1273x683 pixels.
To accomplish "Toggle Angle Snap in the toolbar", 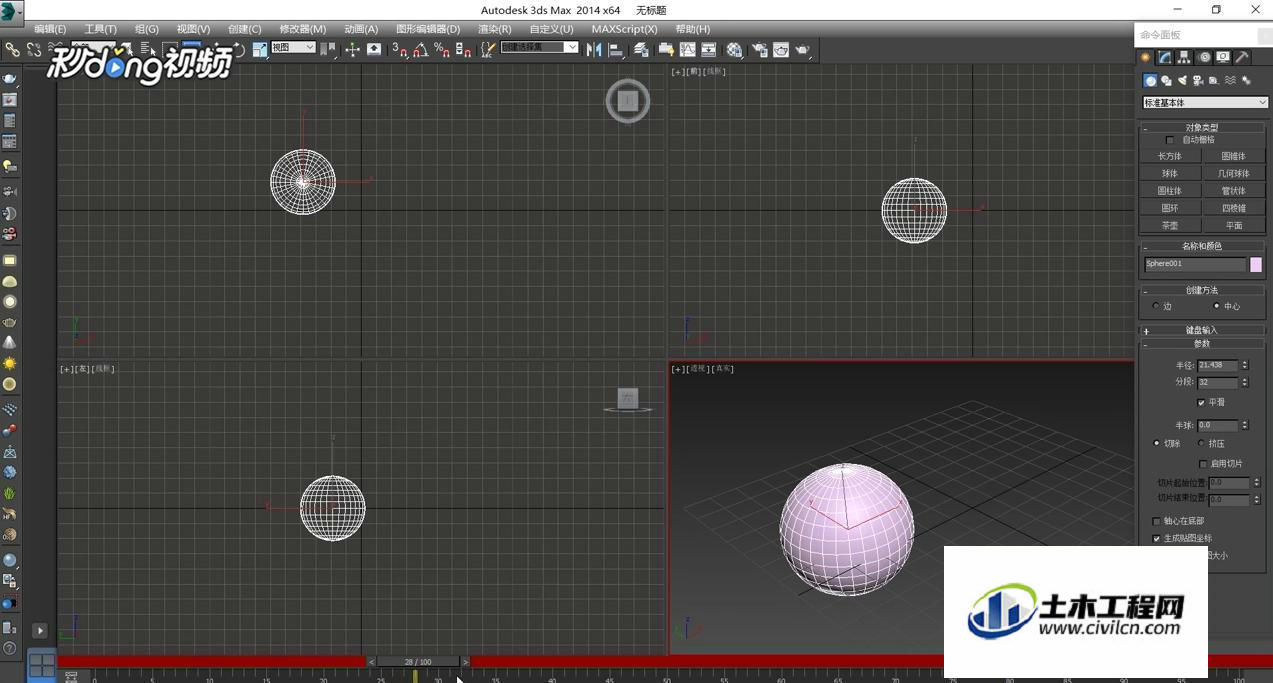I will click(x=420, y=49).
